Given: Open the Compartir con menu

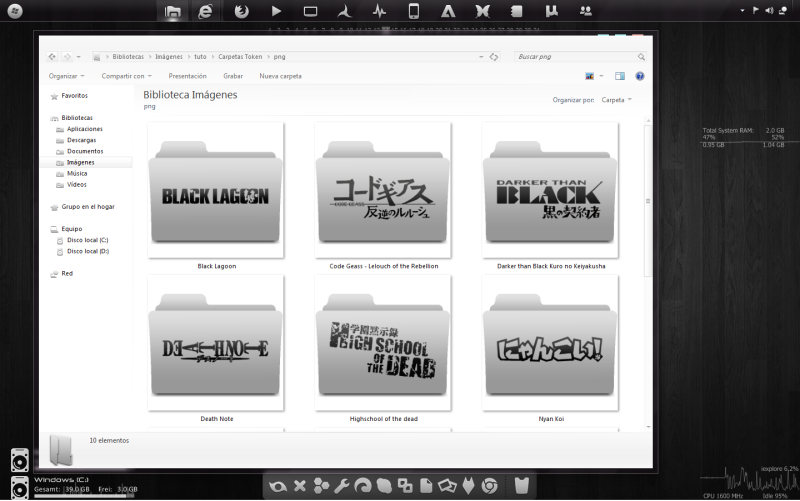Looking at the screenshot, I should click(127, 76).
